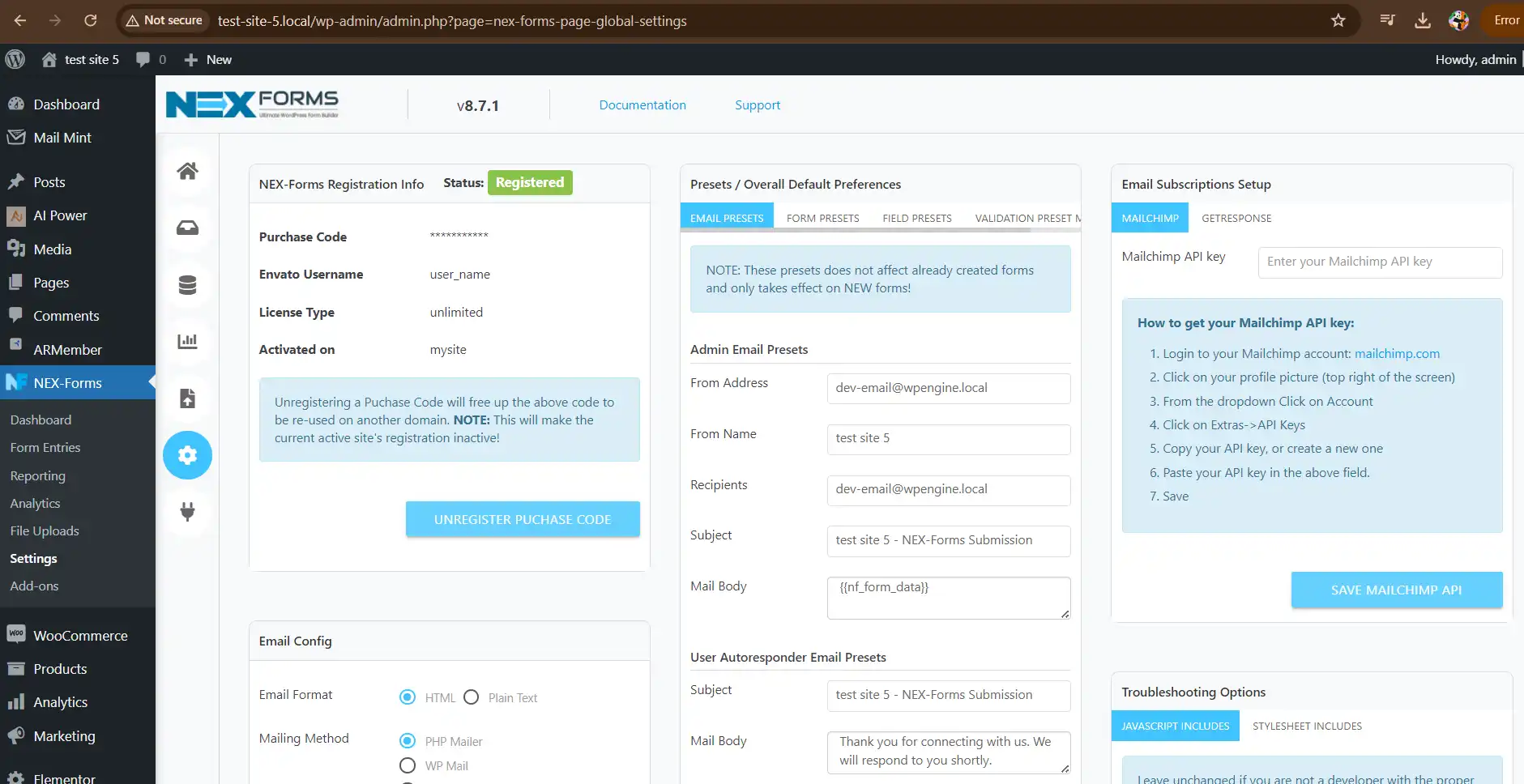Screen dimensions: 1524x784
Task: Select Plain Text email format radio
Action: (x=472, y=697)
